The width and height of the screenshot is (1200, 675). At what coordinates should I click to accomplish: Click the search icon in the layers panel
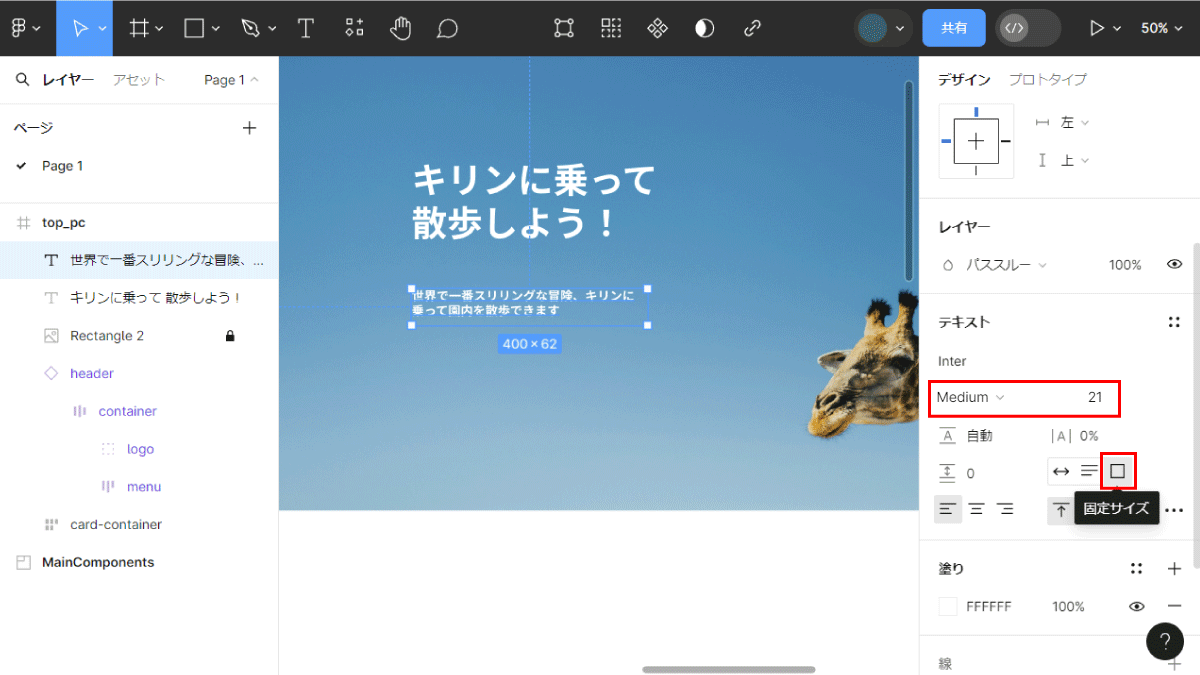point(22,80)
